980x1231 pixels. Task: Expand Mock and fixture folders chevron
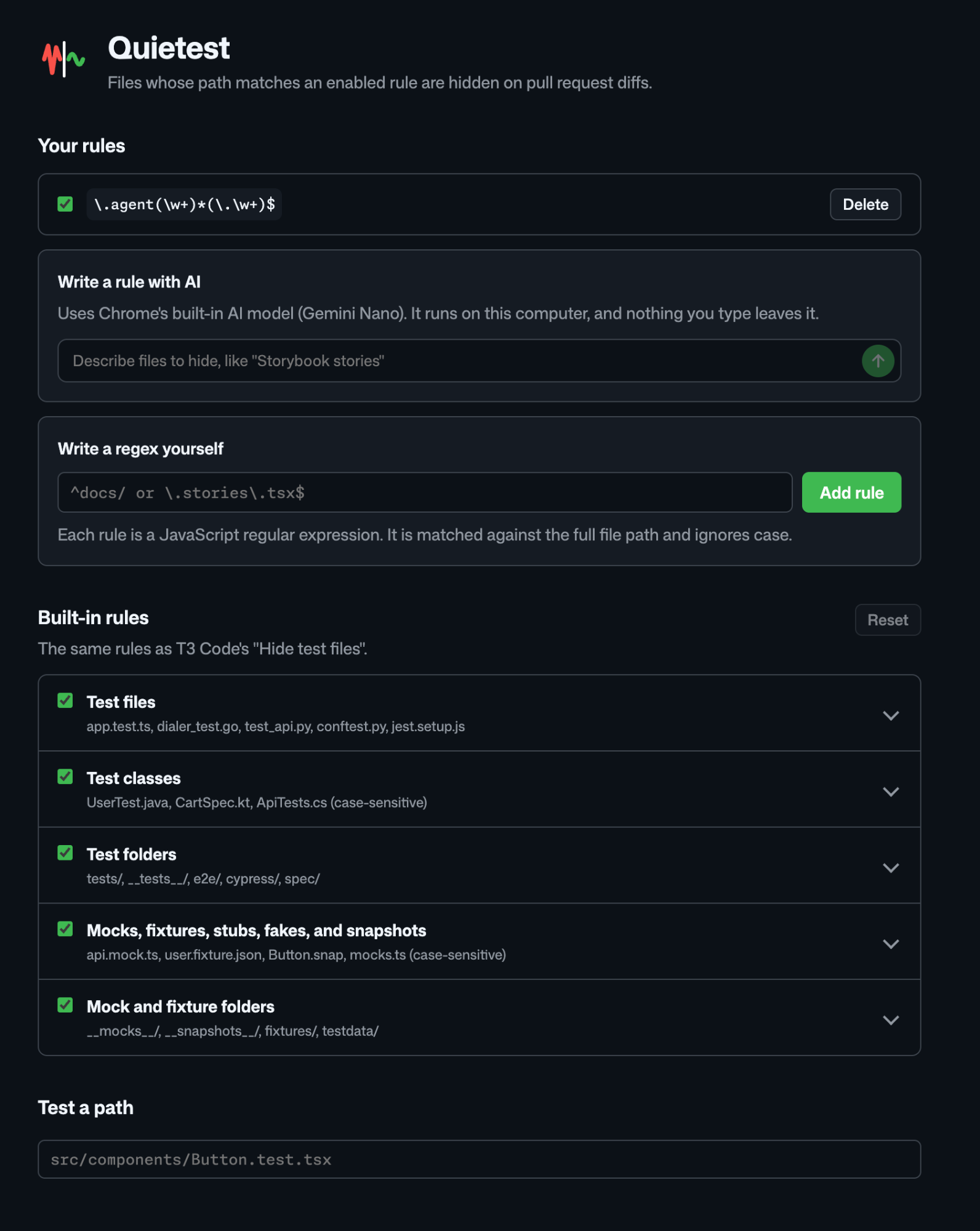tap(891, 1020)
